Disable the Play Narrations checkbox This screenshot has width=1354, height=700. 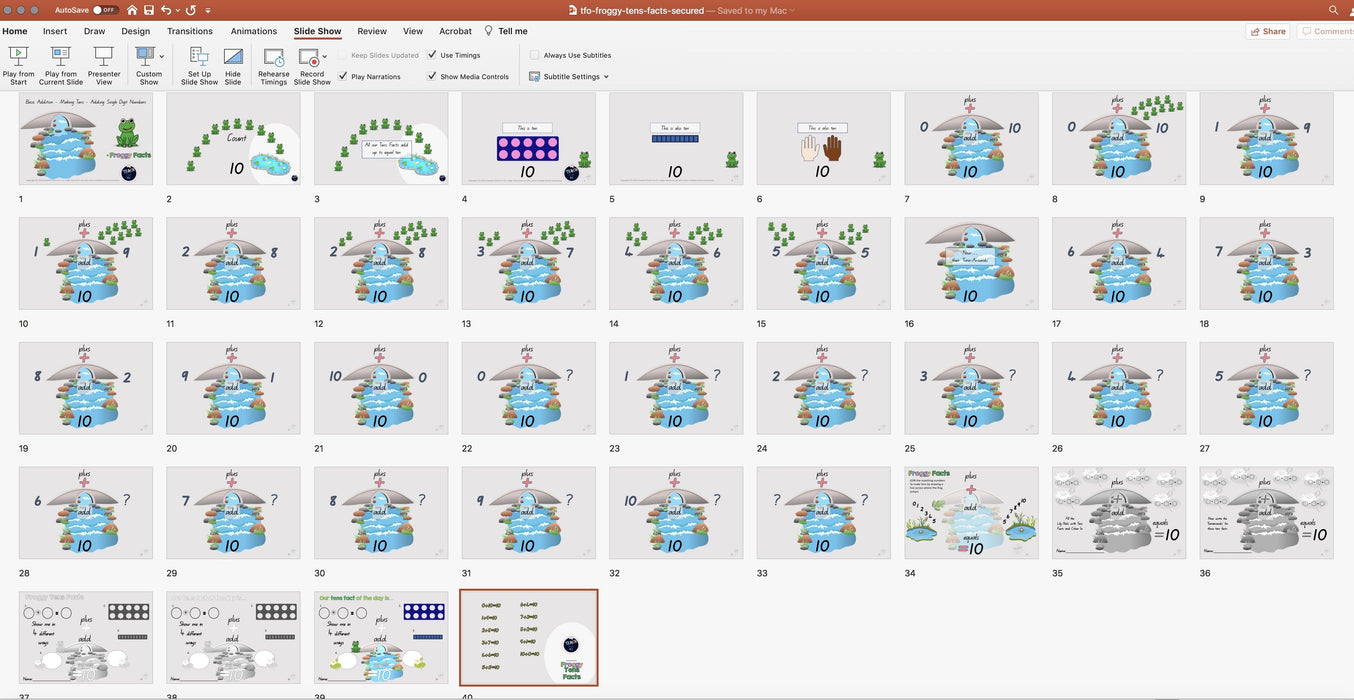coord(343,76)
